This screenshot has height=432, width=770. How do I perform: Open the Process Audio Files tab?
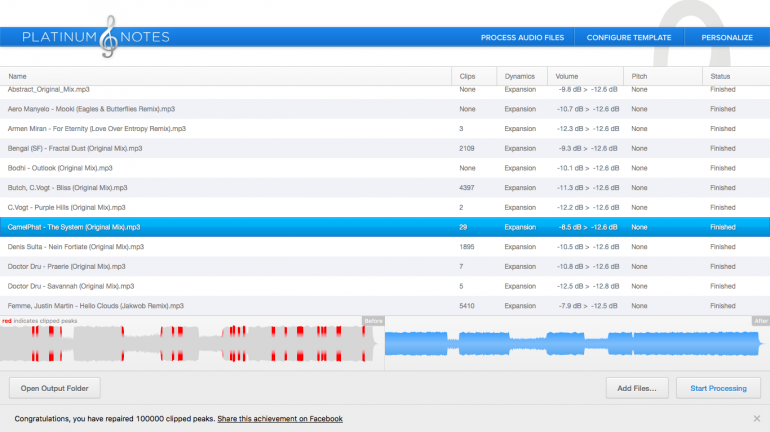point(522,37)
